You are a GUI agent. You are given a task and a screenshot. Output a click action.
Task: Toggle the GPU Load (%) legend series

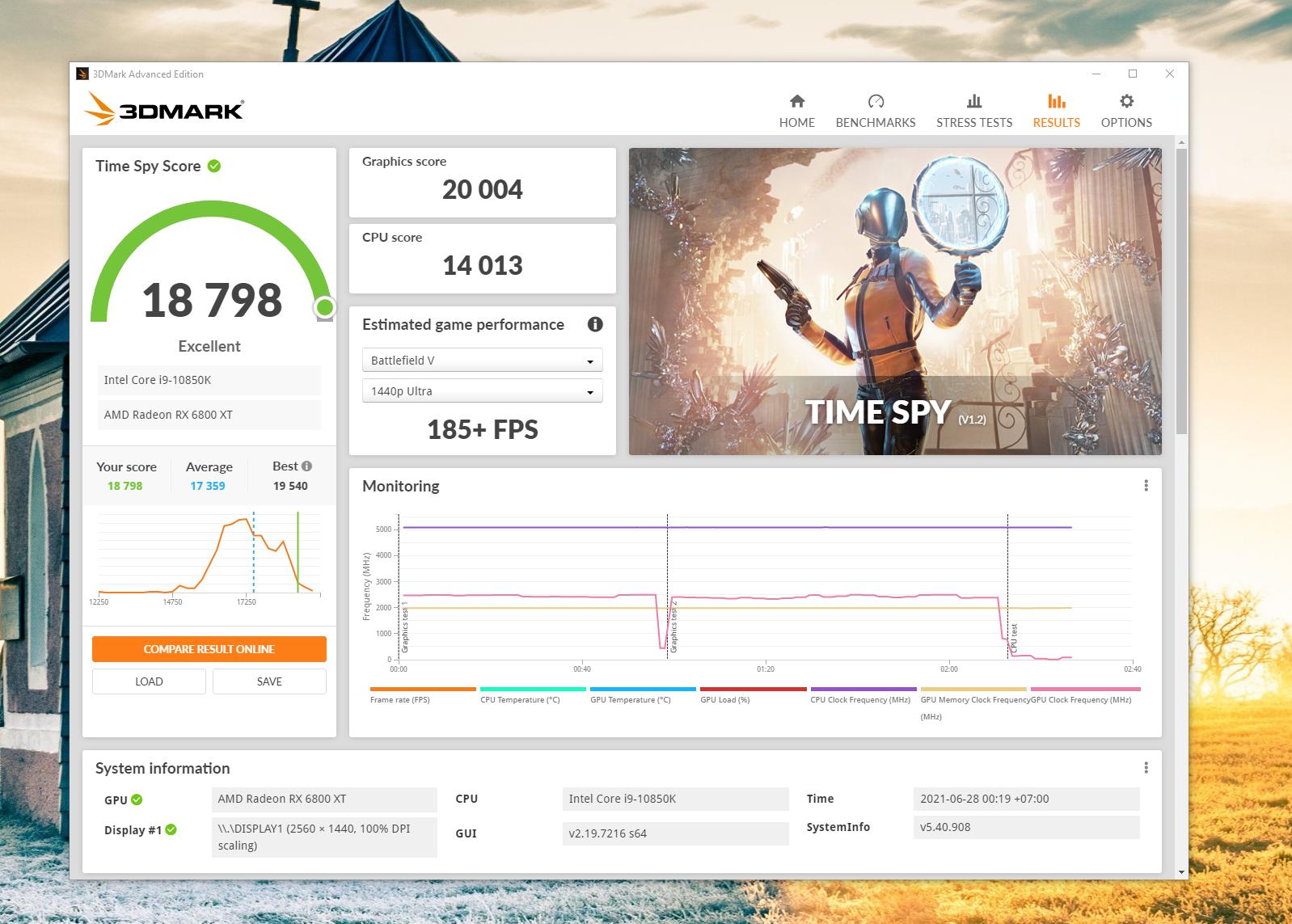point(753,694)
